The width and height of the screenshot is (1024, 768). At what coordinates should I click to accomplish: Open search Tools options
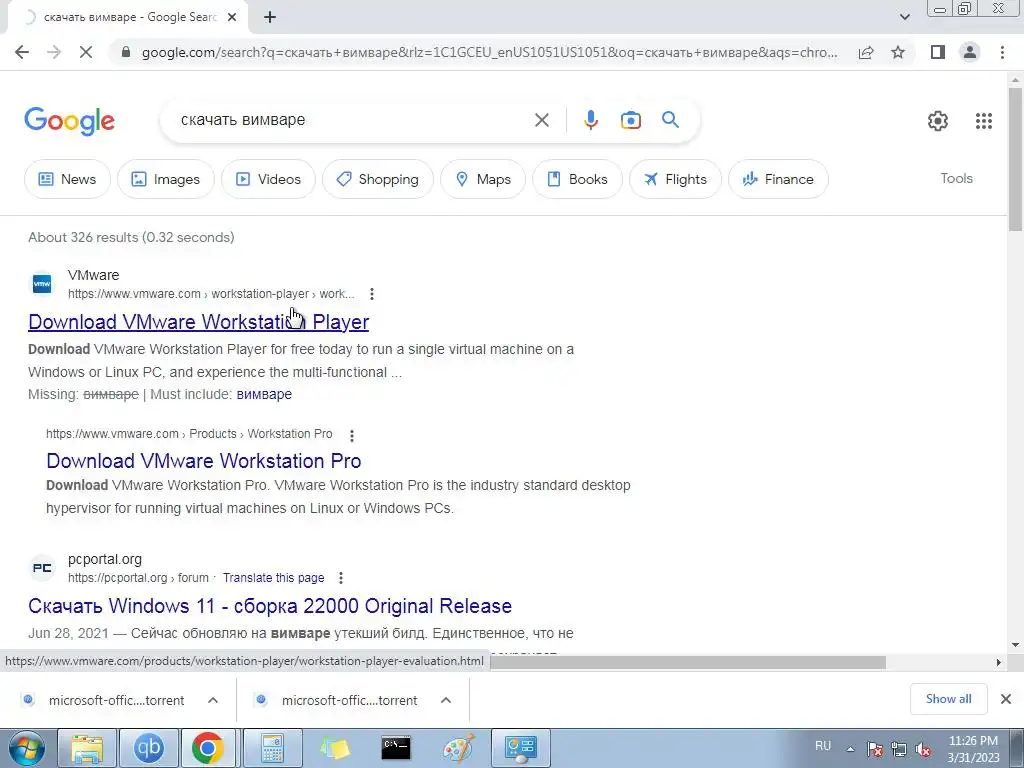point(956,178)
